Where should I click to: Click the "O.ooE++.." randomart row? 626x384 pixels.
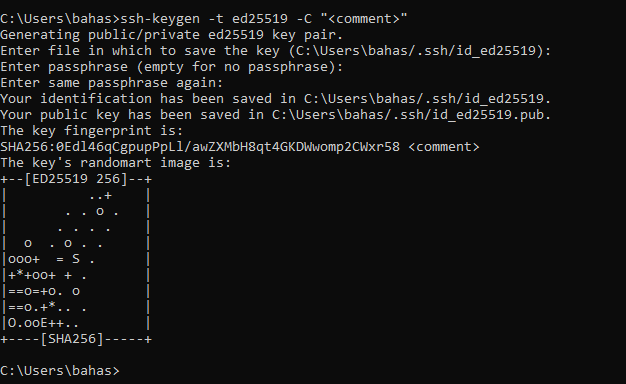76,323
